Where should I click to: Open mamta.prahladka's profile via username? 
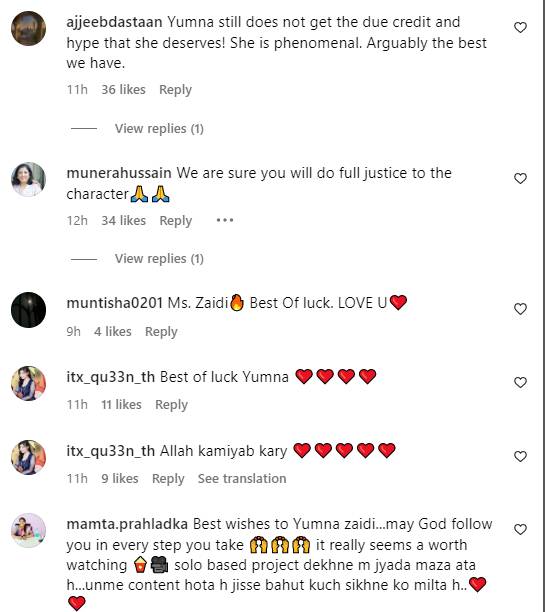(127, 524)
